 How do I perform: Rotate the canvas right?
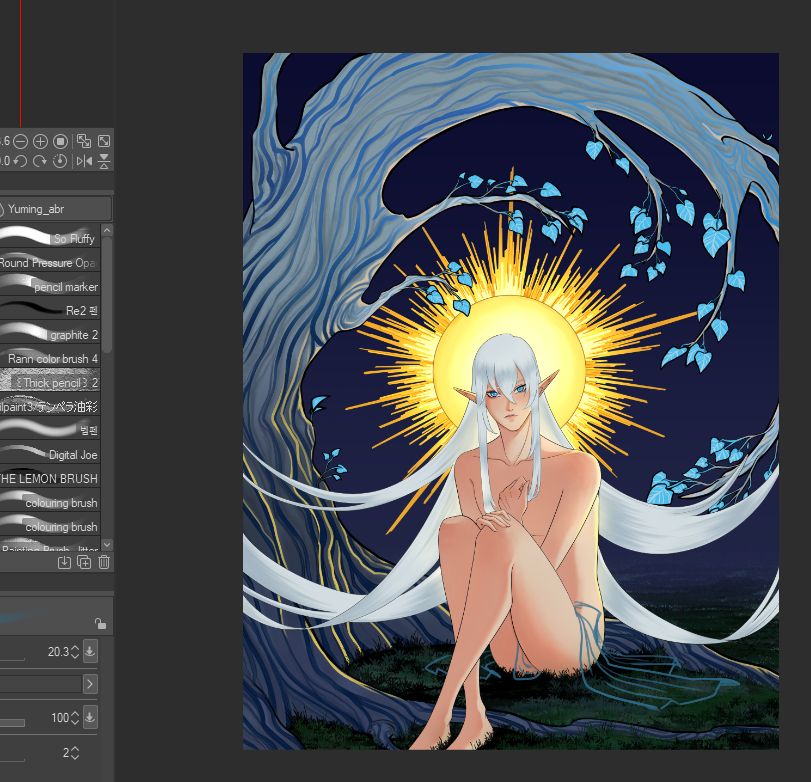(x=40, y=161)
